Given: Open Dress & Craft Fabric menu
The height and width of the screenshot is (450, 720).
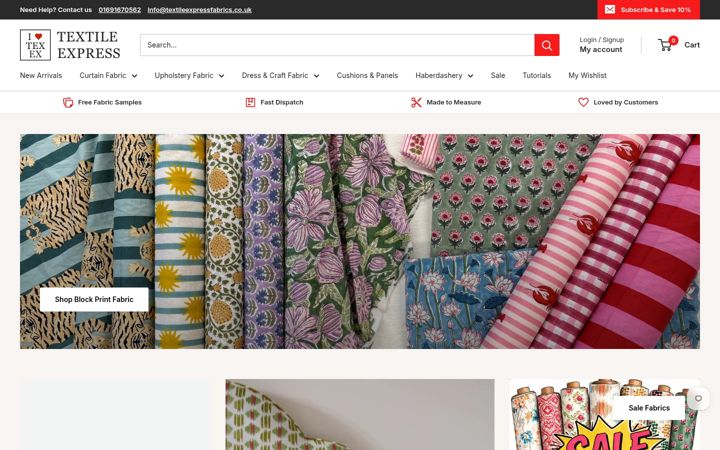Looking at the screenshot, I should coord(275,75).
